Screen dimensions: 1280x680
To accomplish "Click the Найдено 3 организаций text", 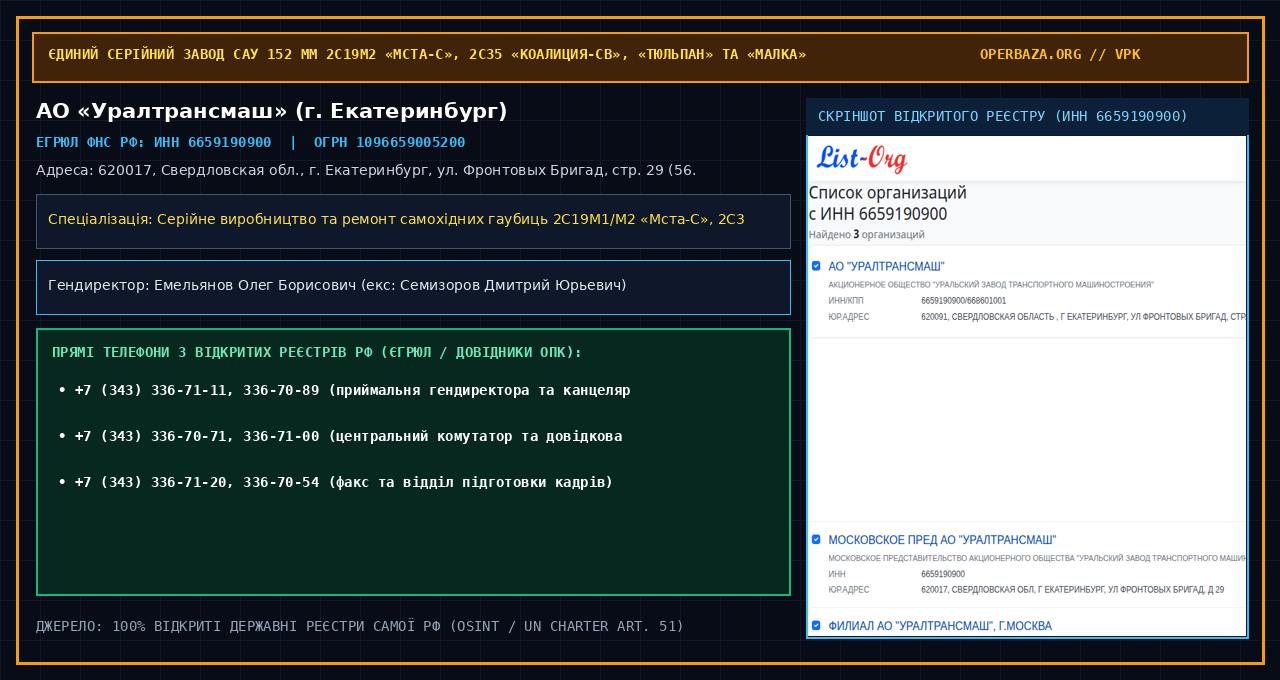I will click(866, 234).
